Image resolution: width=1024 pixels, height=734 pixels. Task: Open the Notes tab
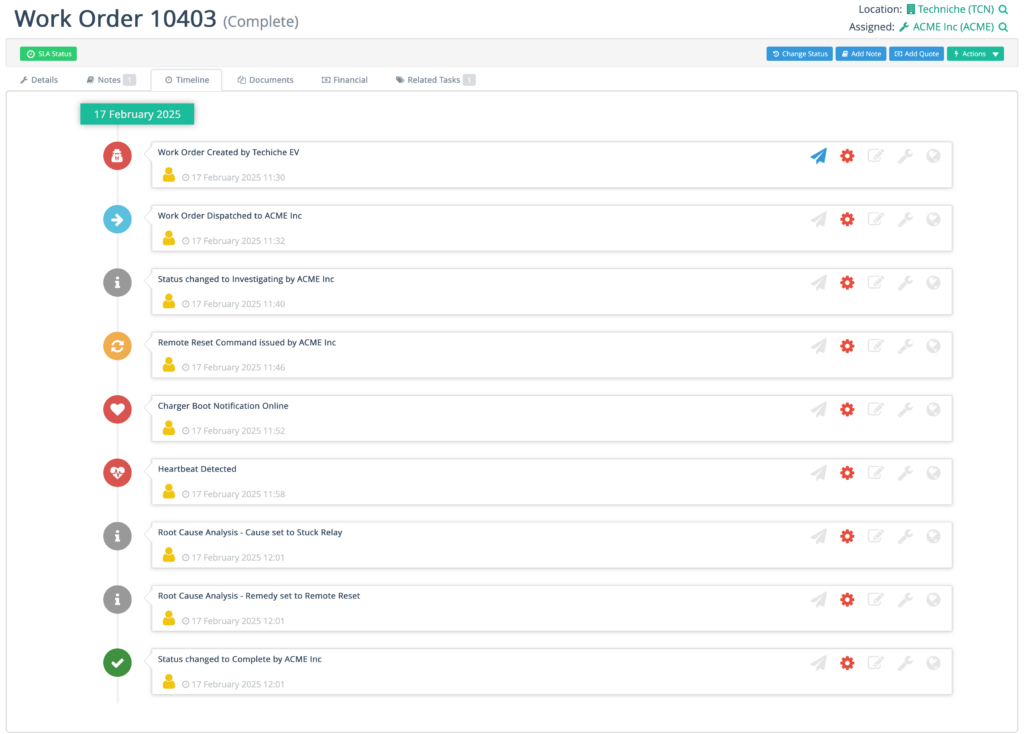(x=110, y=80)
